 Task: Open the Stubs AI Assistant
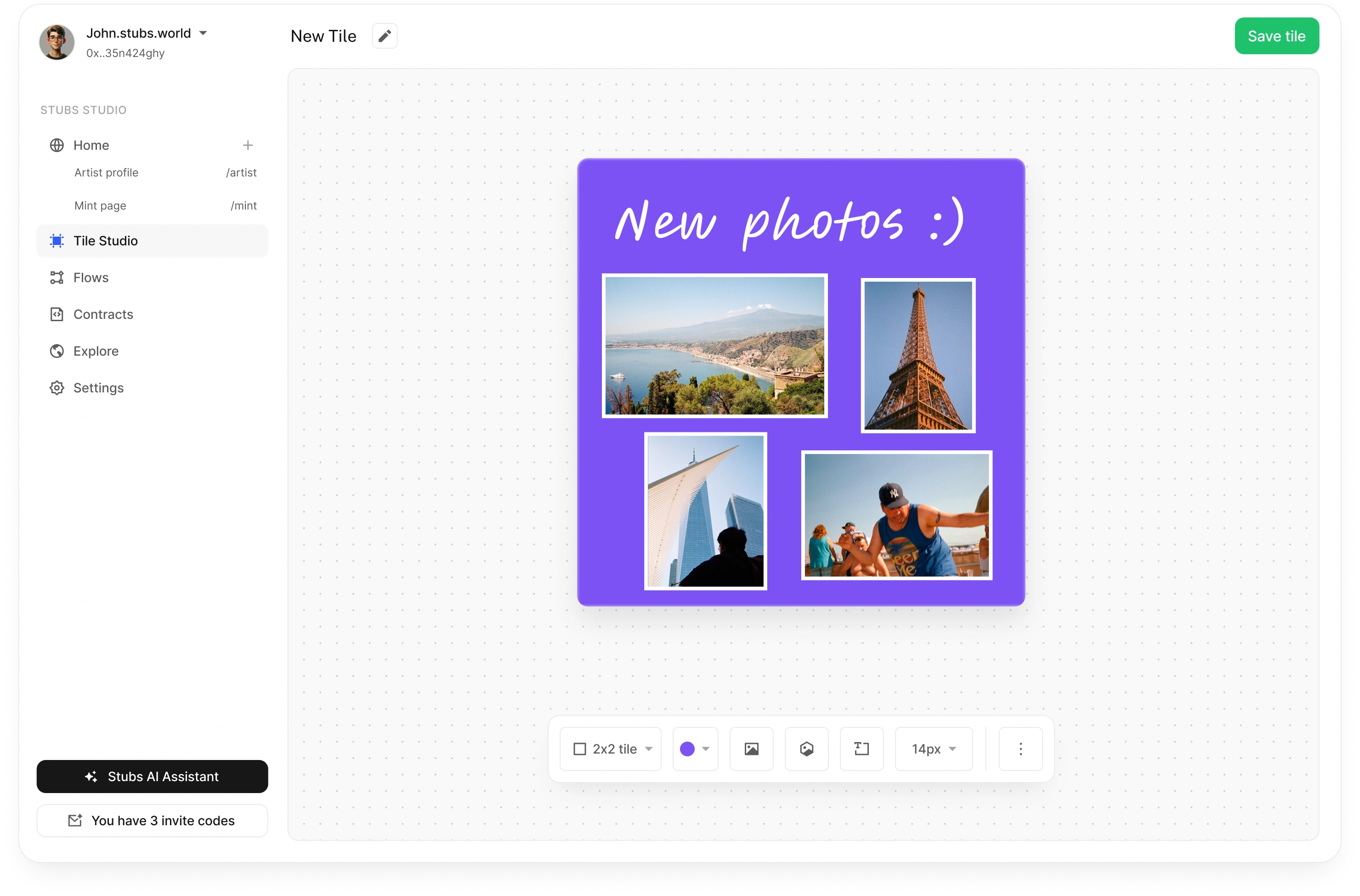pyautogui.click(x=152, y=776)
